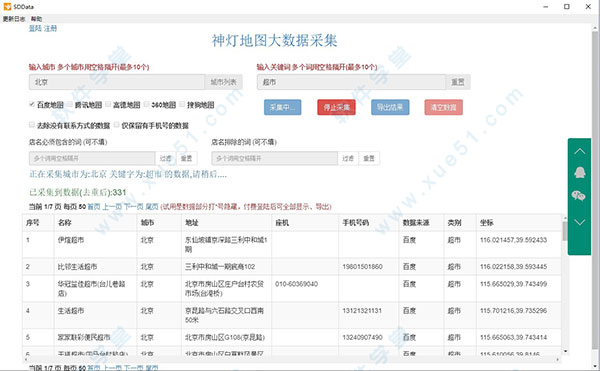This screenshot has width=600, height=371.
Task: Click the main window scrollbar up arrow
Action: 595,28
